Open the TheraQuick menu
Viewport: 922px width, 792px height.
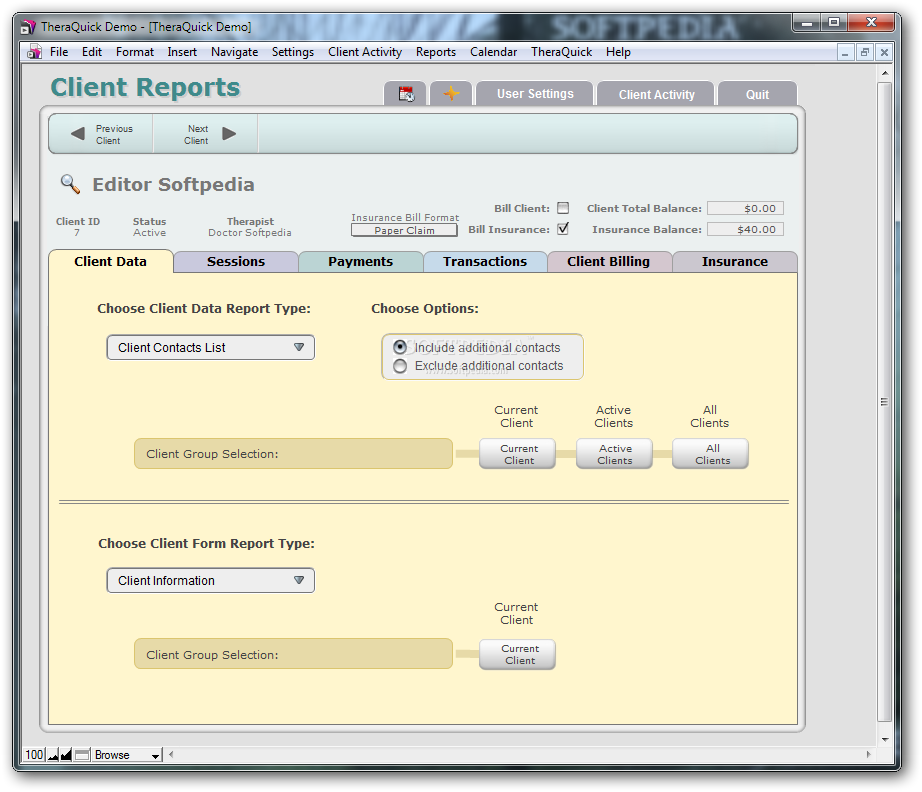pyautogui.click(x=562, y=52)
